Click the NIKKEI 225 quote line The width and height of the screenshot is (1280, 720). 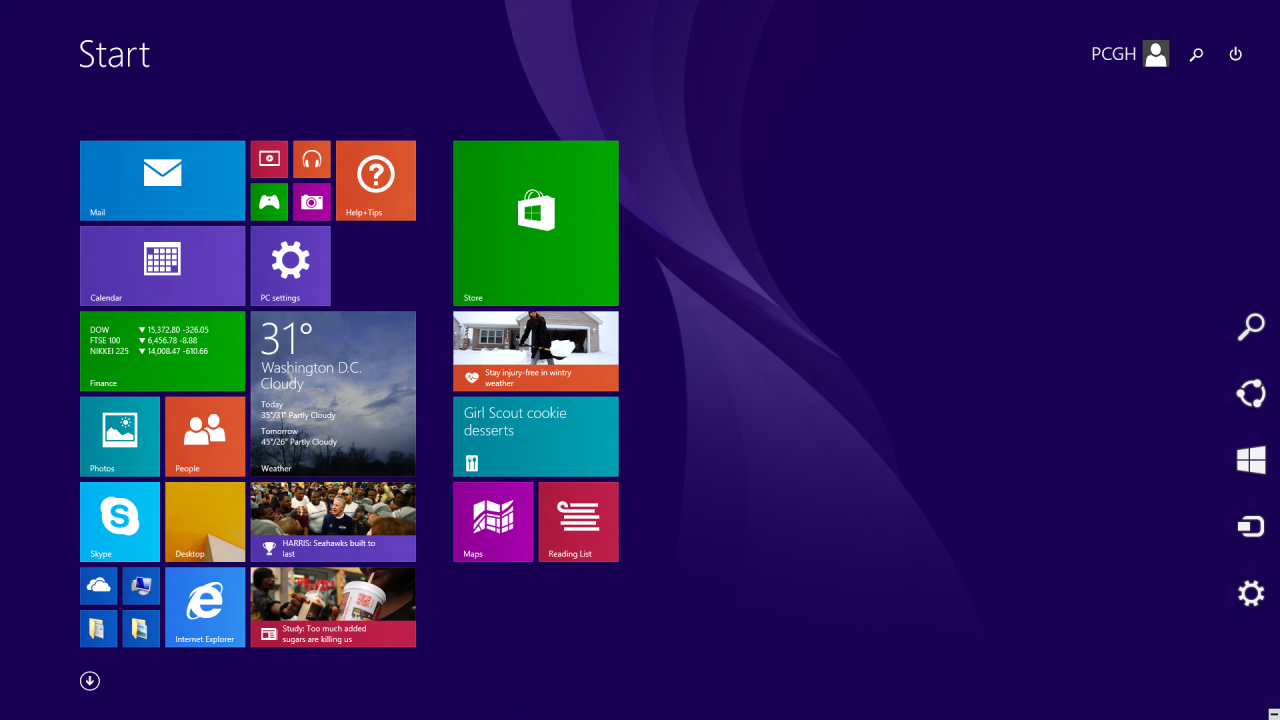click(x=149, y=352)
